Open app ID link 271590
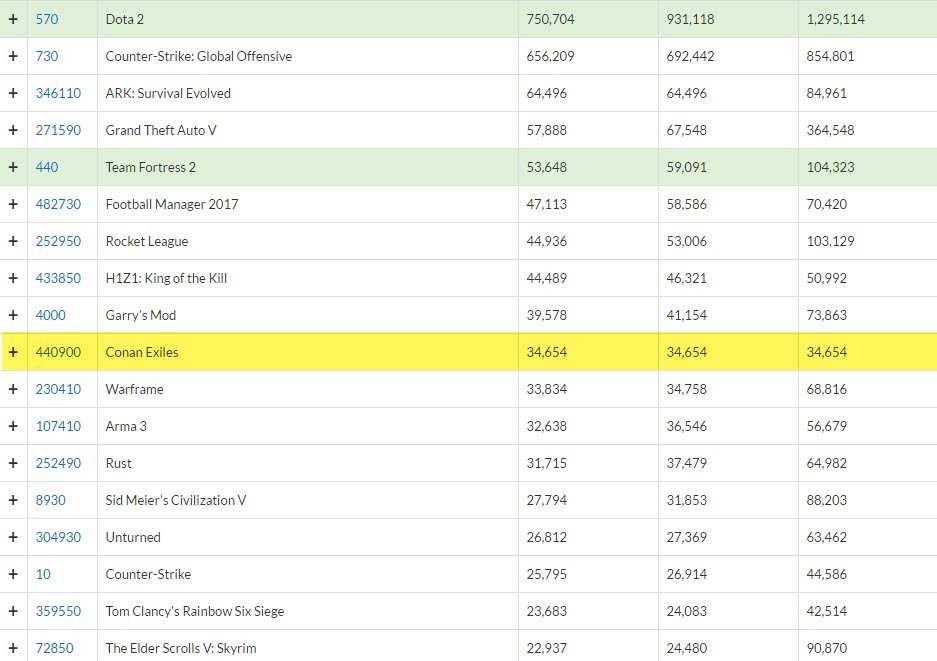The height and width of the screenshot is (661, 937). pos(58,130)
